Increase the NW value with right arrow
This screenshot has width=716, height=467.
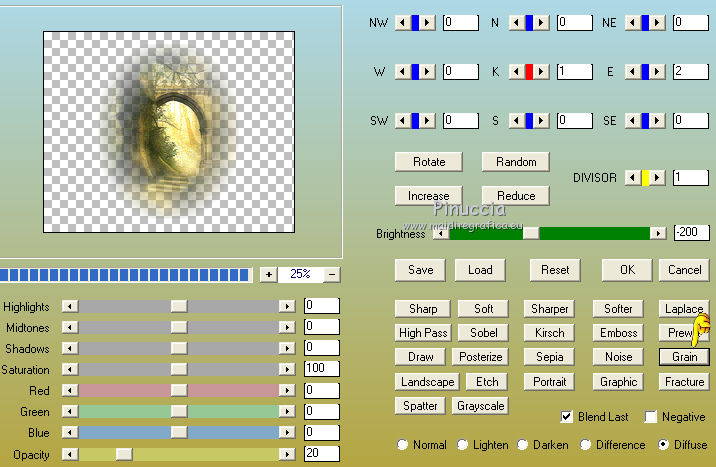pyautogui.click(x=427, y=22)
